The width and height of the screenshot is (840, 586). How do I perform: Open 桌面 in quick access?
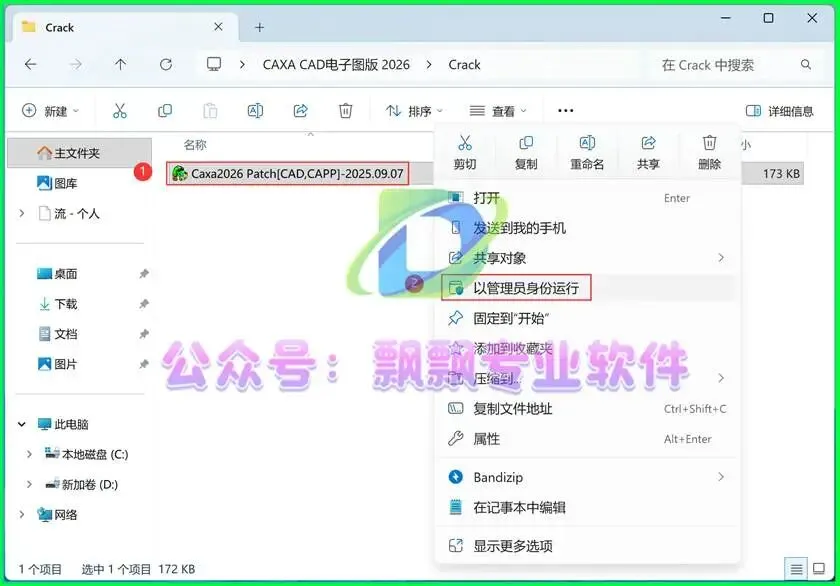[x=57, y=274]
